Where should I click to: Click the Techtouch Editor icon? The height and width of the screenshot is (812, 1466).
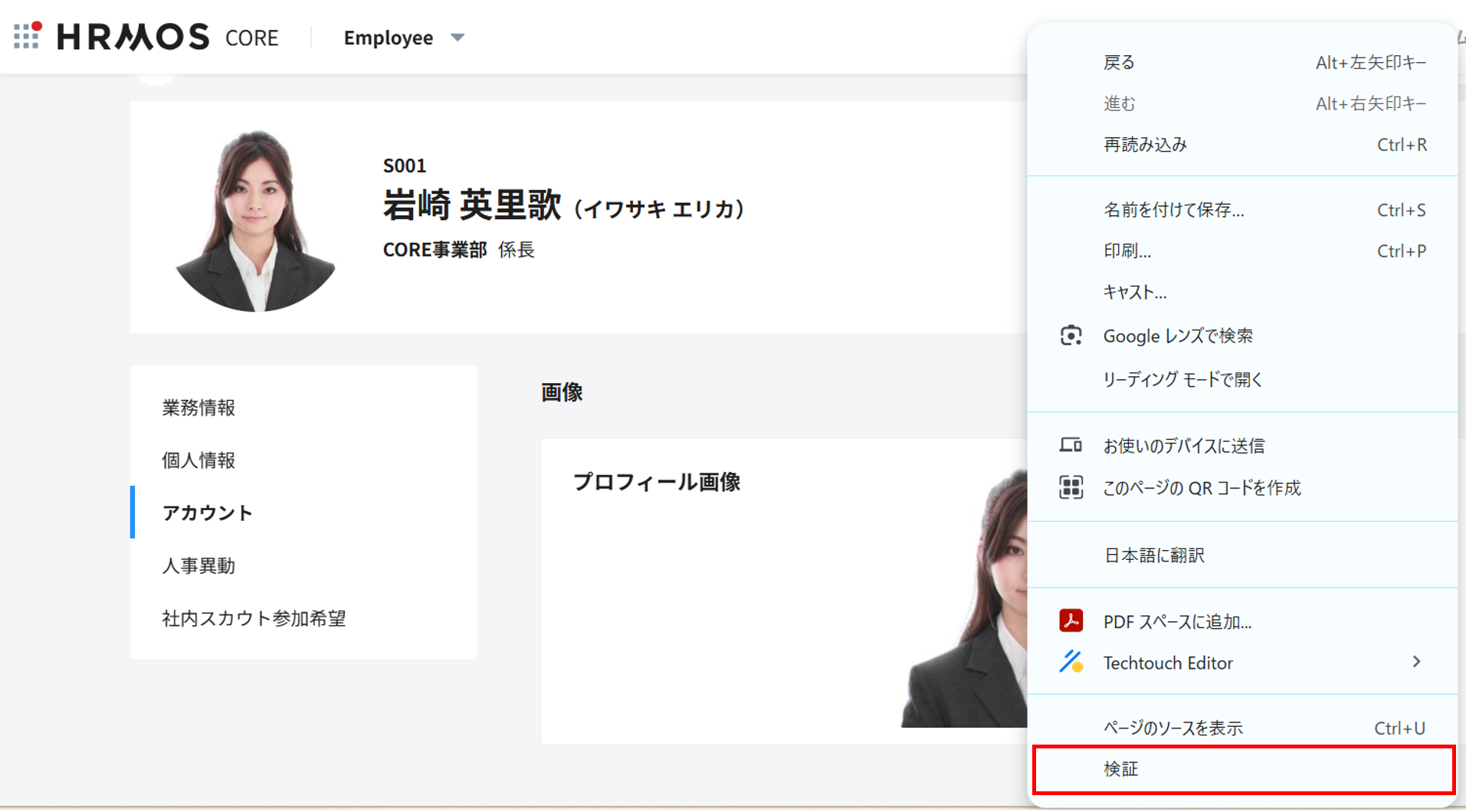1071,662
